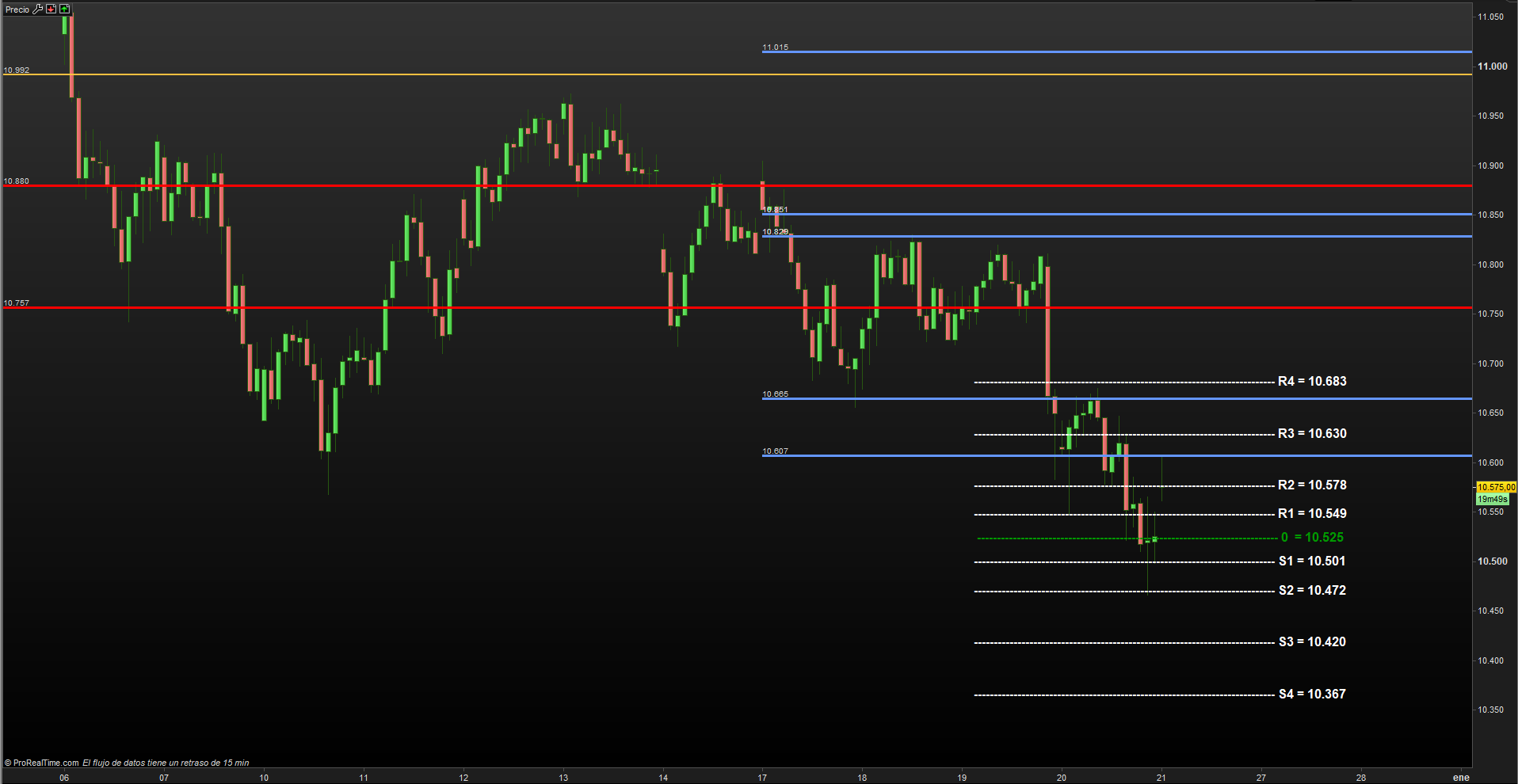The image size is (1518, 784).
Task: Click the yellow current price tag 10.575,00
Action: point(1496,487)
